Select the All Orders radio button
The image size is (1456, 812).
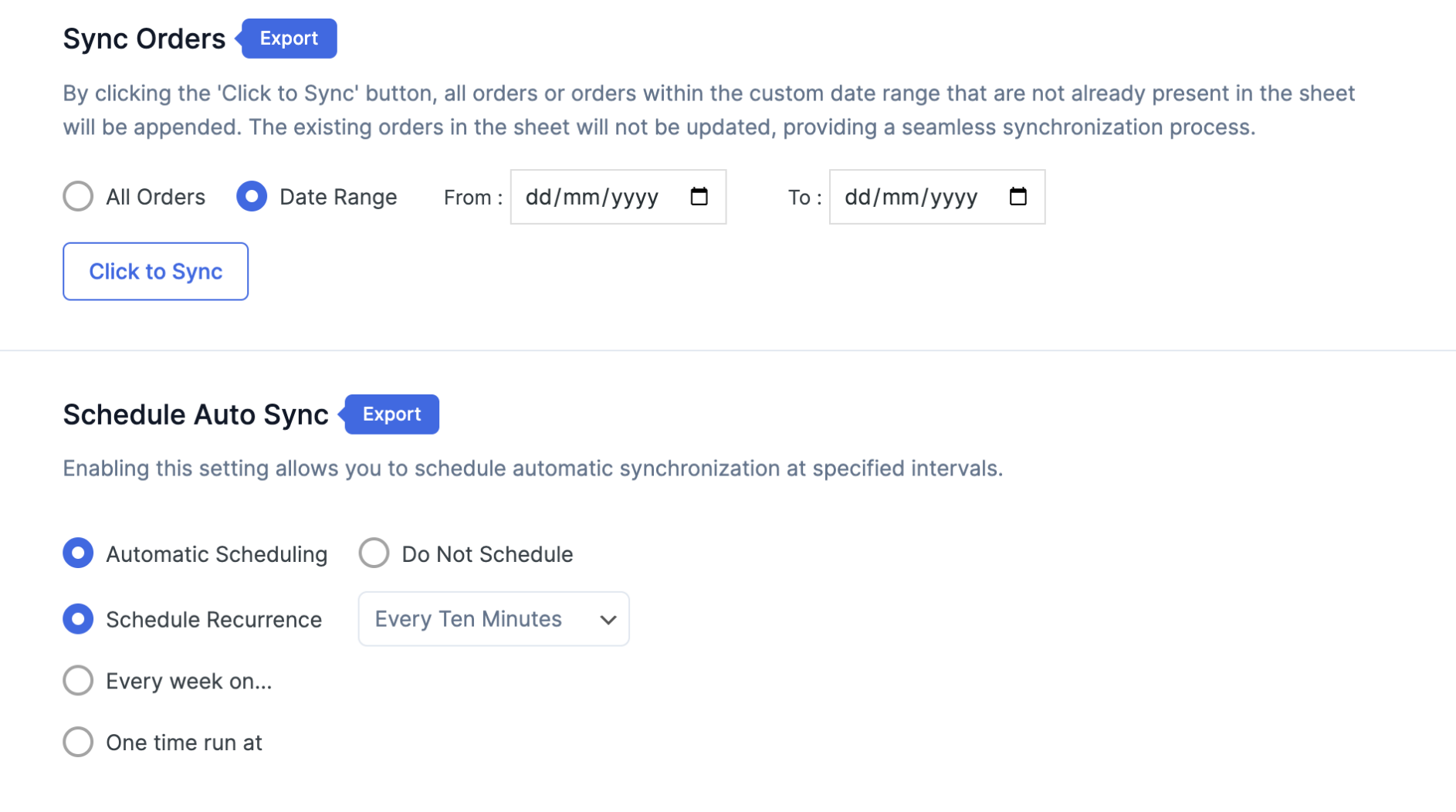tap(78, 196)
